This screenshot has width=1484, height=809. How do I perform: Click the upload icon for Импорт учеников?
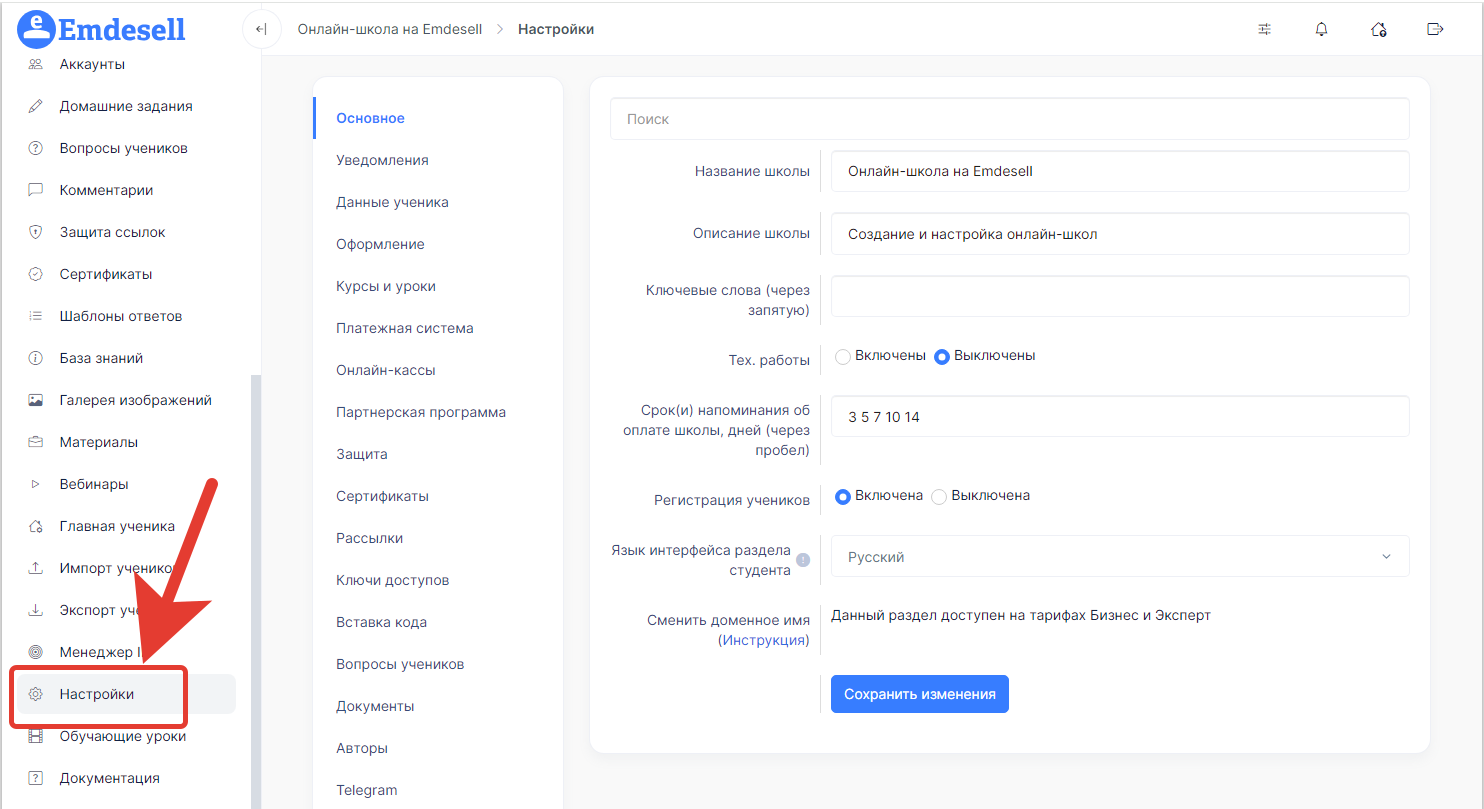[x=36, y=568]
